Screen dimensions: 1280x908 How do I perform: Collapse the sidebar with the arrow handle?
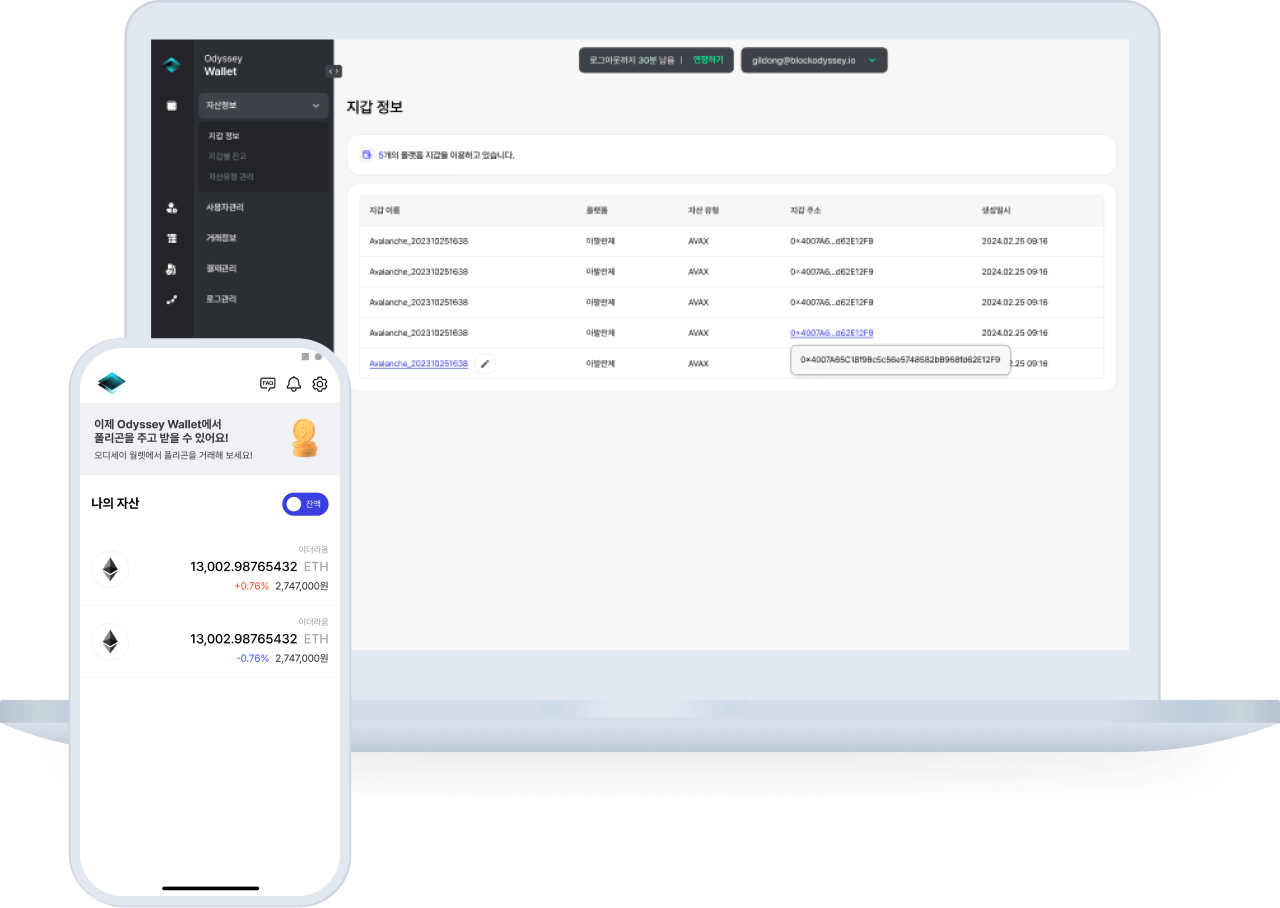click(x=334, y=71)
